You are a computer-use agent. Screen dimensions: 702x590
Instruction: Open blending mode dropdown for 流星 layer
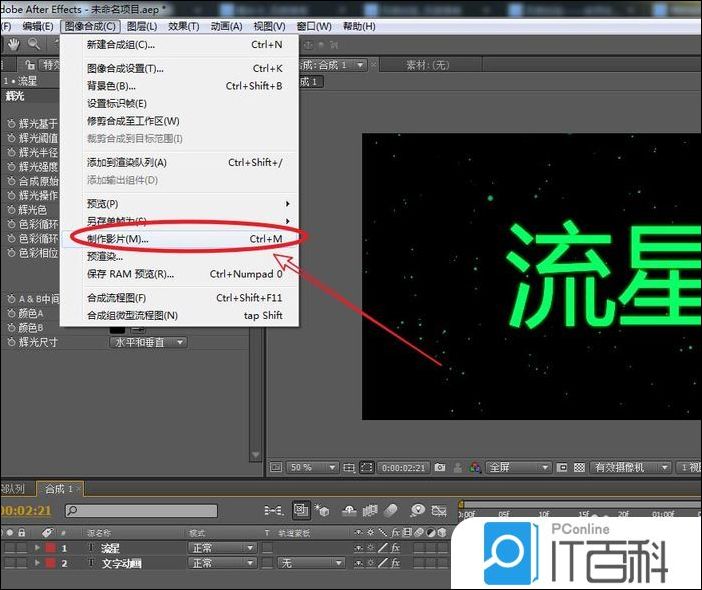[x=222, y=547]
